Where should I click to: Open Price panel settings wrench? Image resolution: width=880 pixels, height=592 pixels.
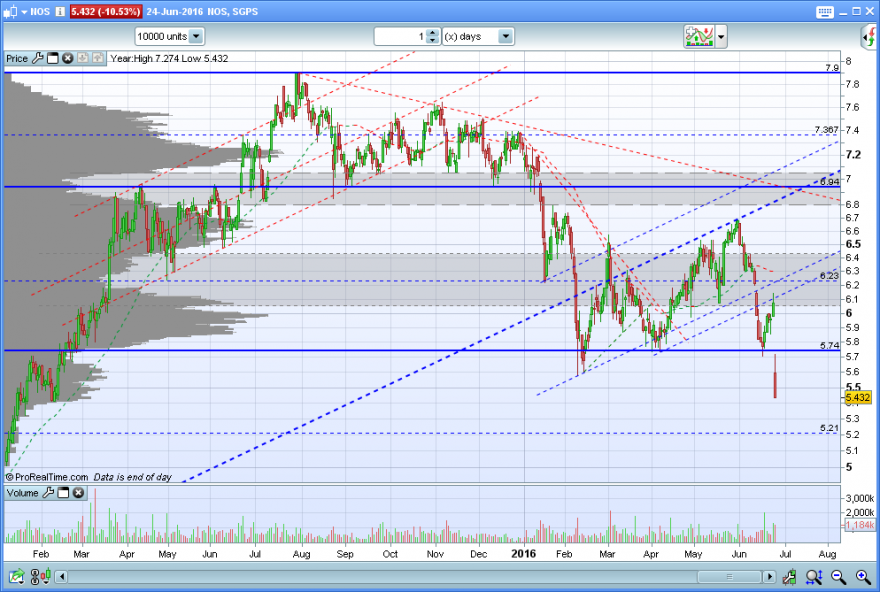point(38,58)
